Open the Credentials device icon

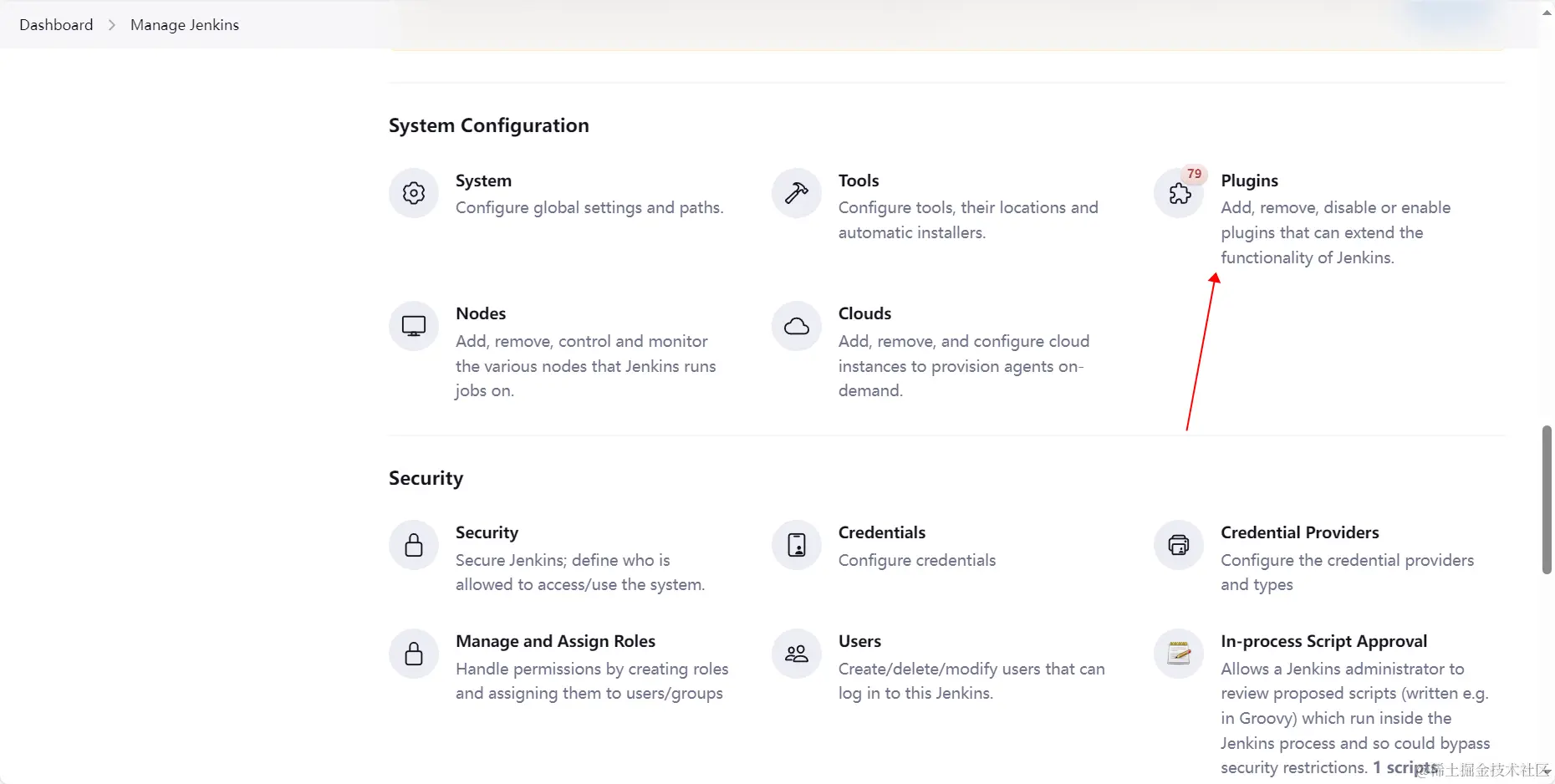[x=797, y=545]
